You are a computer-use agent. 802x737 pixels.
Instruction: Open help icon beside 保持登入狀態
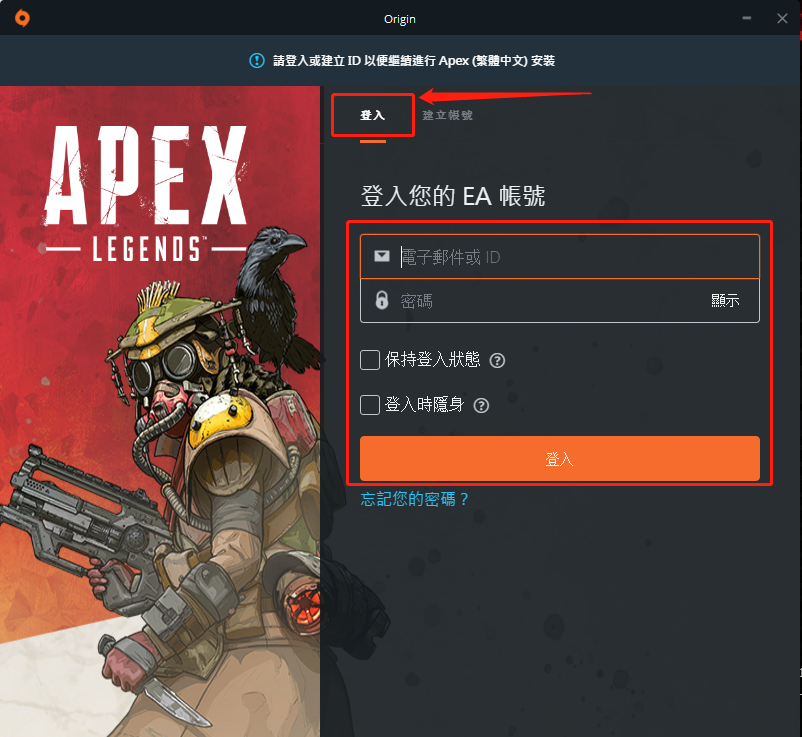coord(497,361)
